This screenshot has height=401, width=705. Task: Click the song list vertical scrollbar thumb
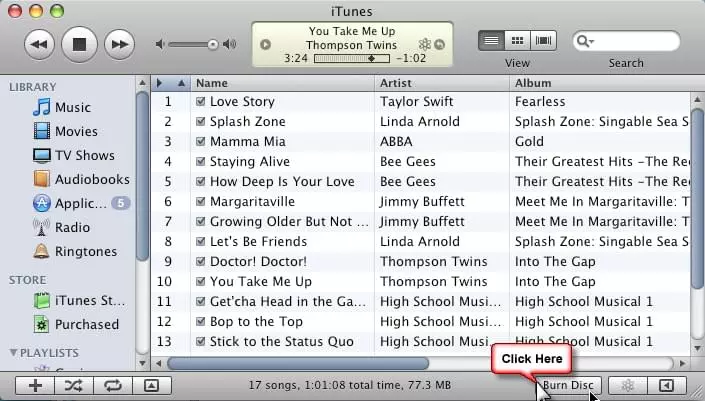pos(697,198)
